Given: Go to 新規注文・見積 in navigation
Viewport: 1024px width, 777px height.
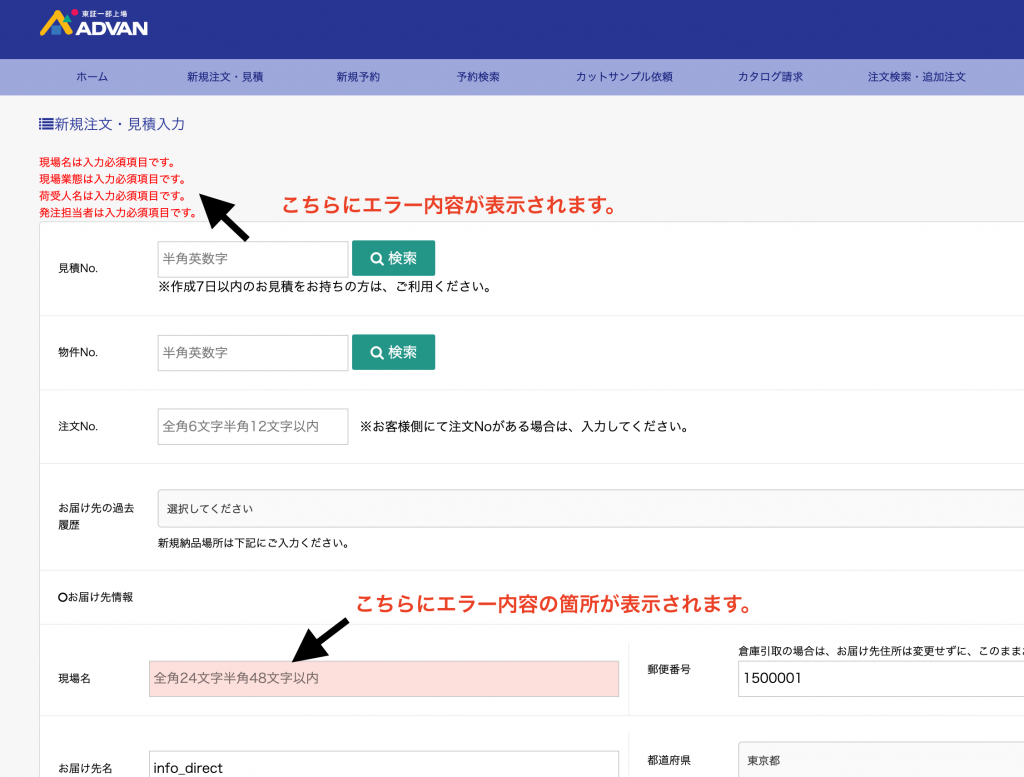Looking at the screenshot, I should [x=225, y=77].
